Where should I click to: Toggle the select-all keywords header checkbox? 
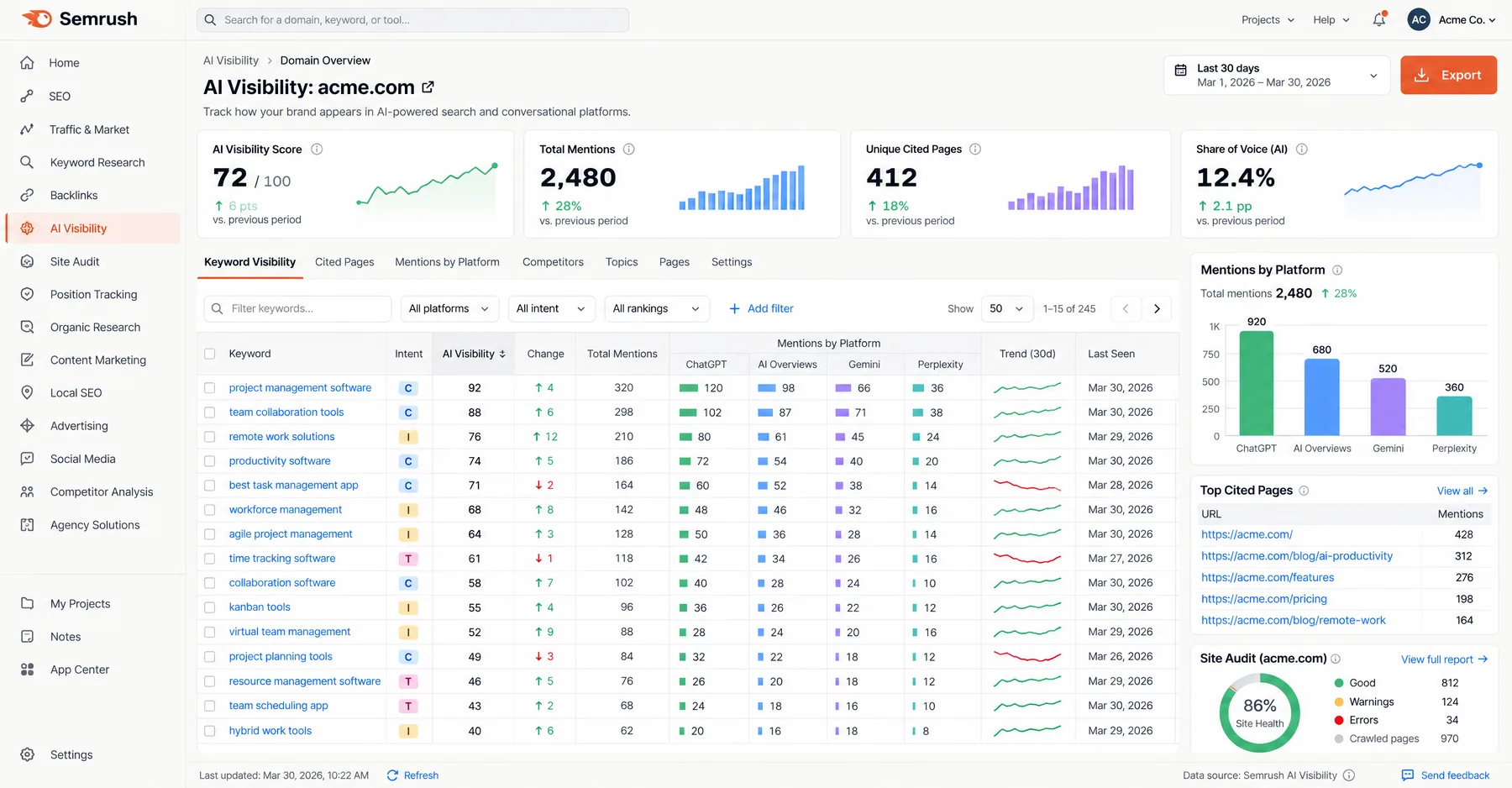click(210, 354)
